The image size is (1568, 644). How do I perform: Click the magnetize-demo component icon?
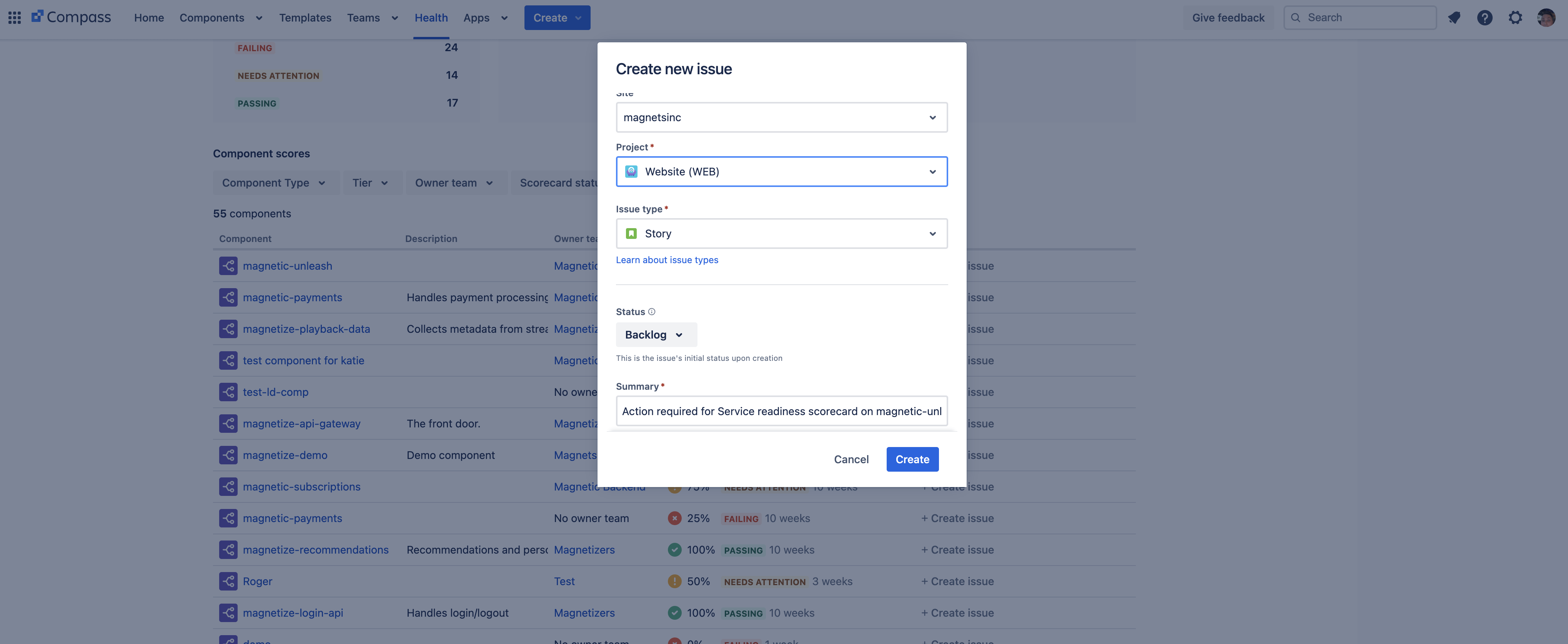coord(228,455)
